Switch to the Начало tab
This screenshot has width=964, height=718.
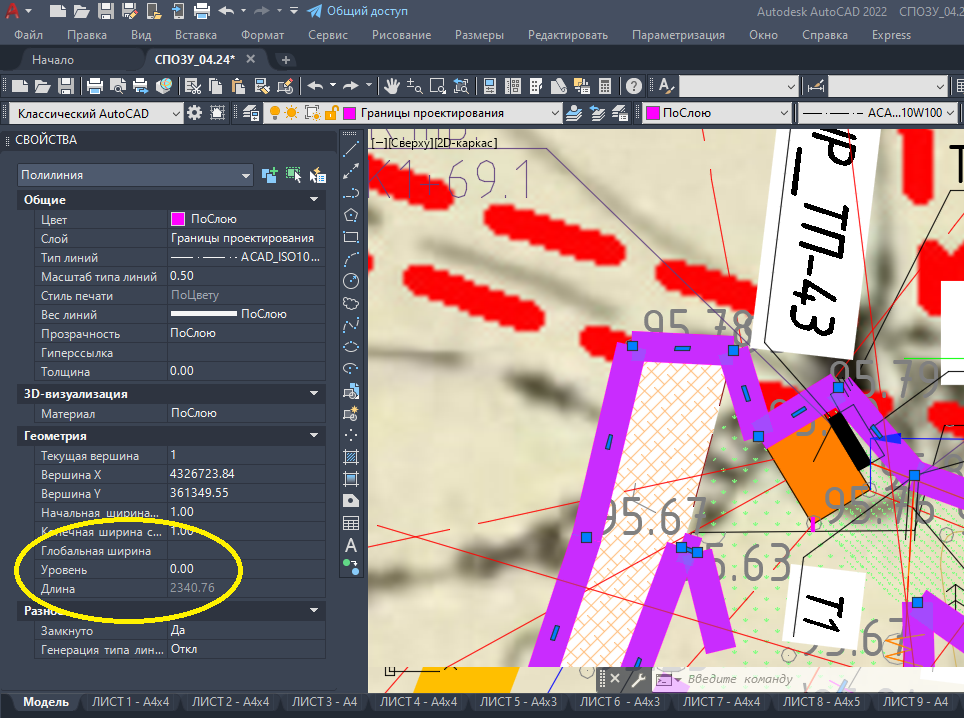[x=53, y=60]
